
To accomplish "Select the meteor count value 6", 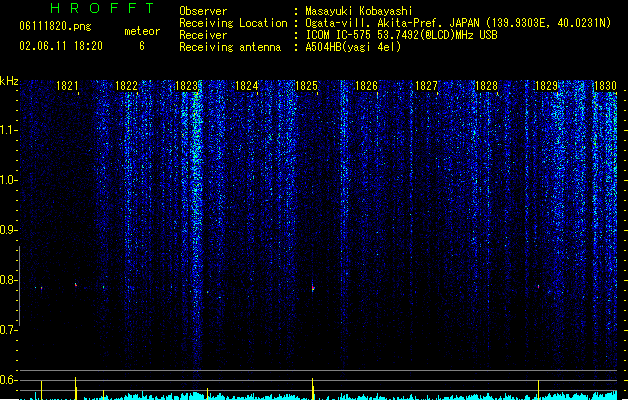I will click(142, 46).
